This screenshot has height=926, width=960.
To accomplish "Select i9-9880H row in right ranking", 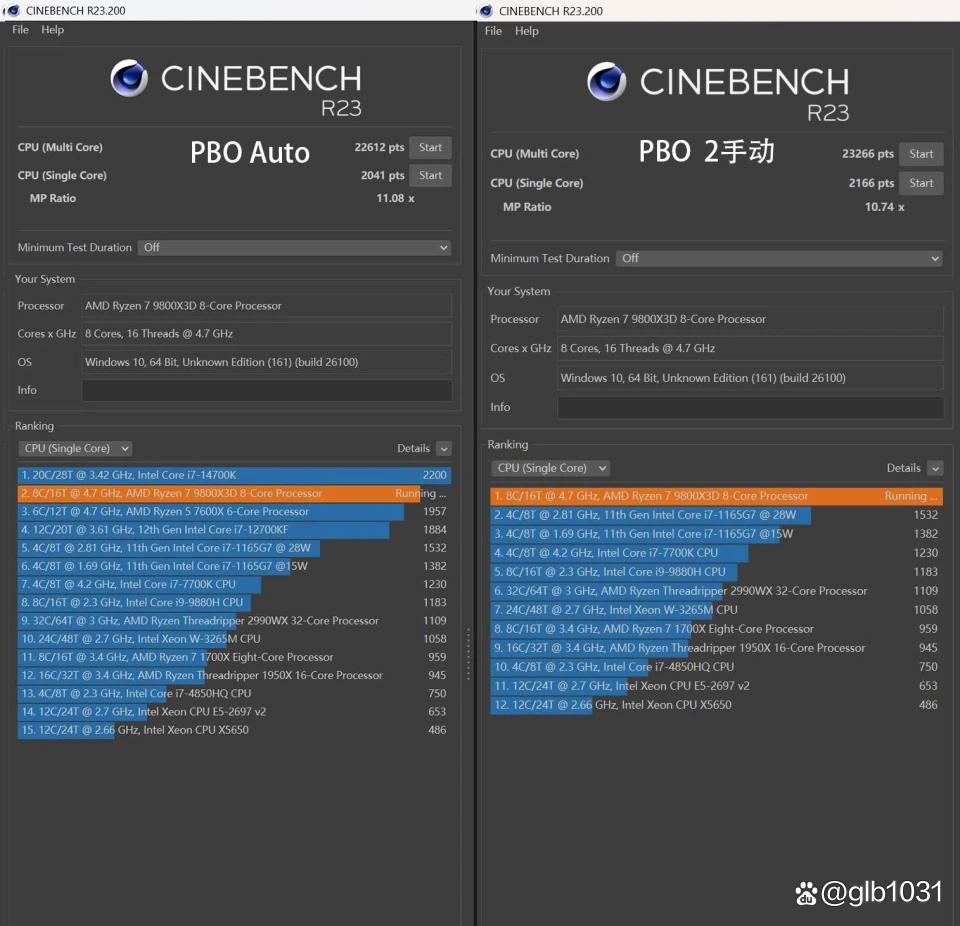I will (716, 572).
